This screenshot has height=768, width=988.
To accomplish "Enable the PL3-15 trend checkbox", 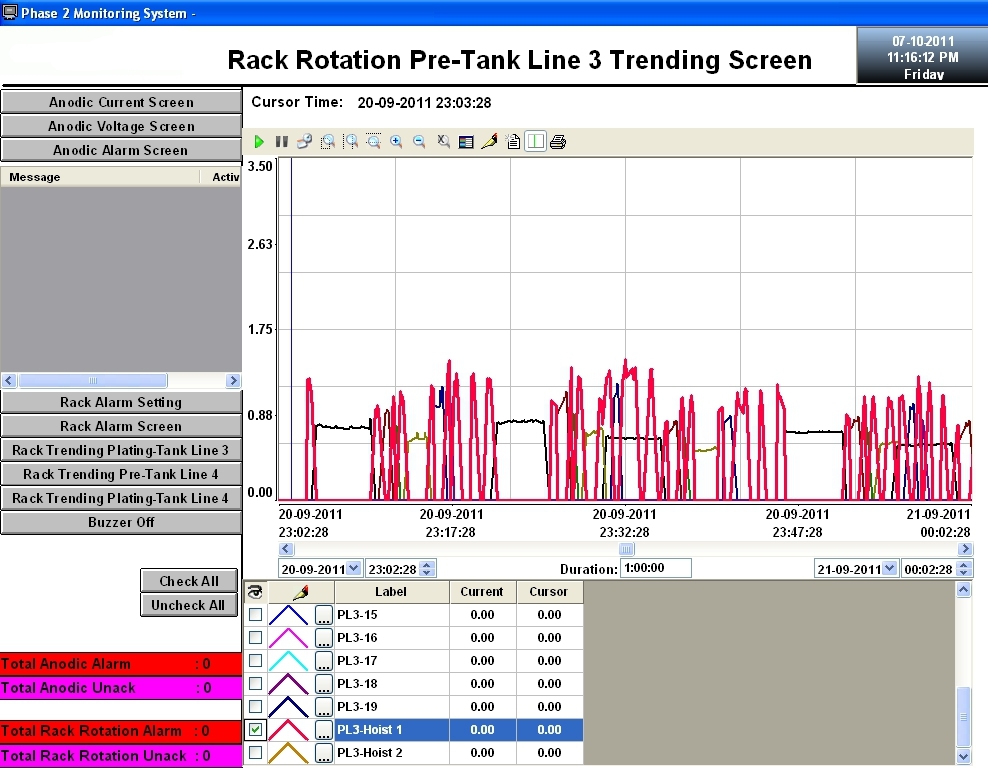I will [x=255, y=614].
